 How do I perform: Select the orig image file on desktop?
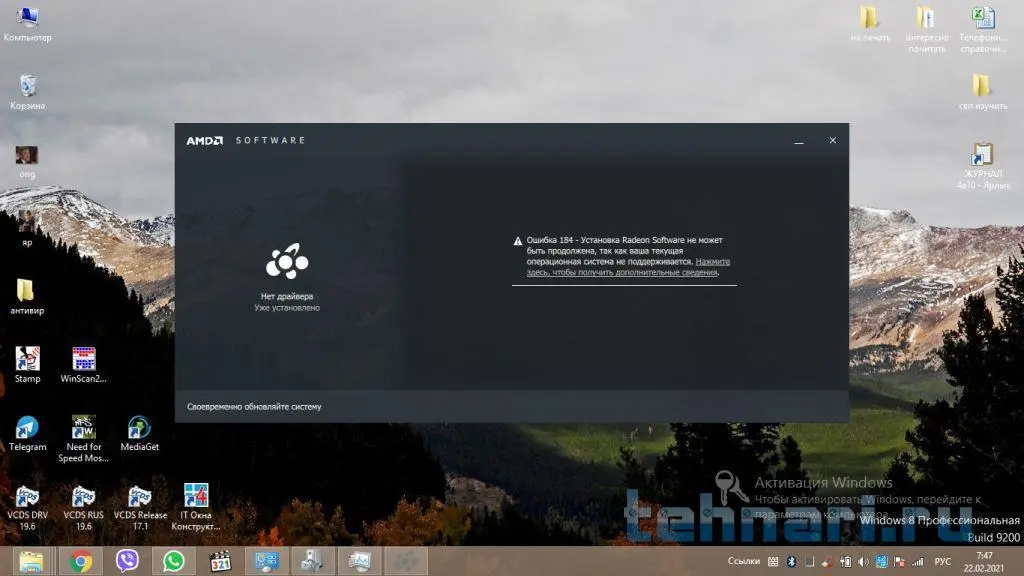pos(27,161)
